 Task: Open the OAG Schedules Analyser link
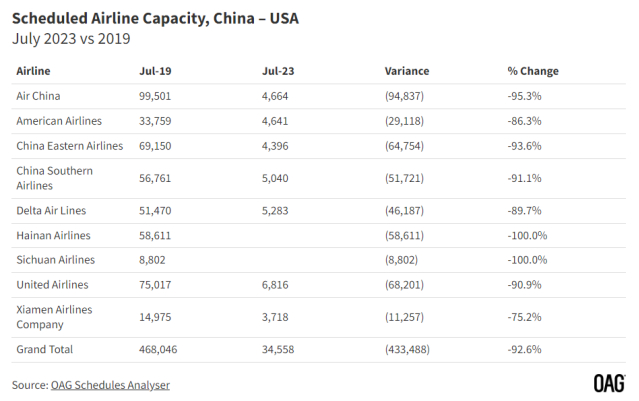click(111, 385)
